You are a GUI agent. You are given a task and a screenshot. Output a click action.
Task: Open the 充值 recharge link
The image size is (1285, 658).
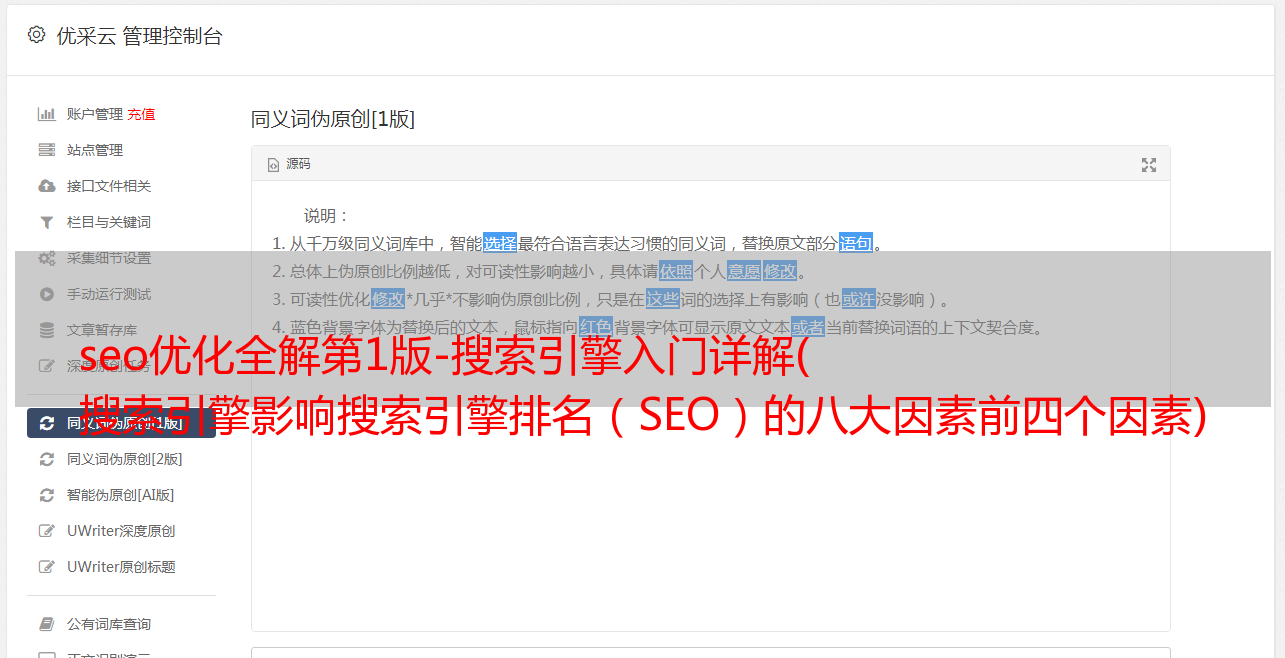pos(141,114)
